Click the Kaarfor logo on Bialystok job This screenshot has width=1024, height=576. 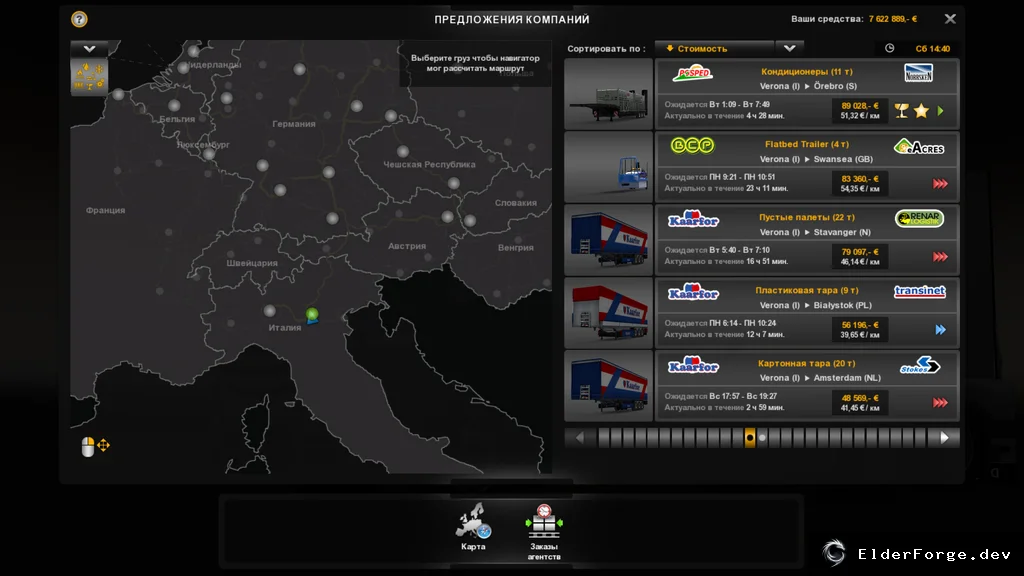pyautogui.click(x=693, y=292)
